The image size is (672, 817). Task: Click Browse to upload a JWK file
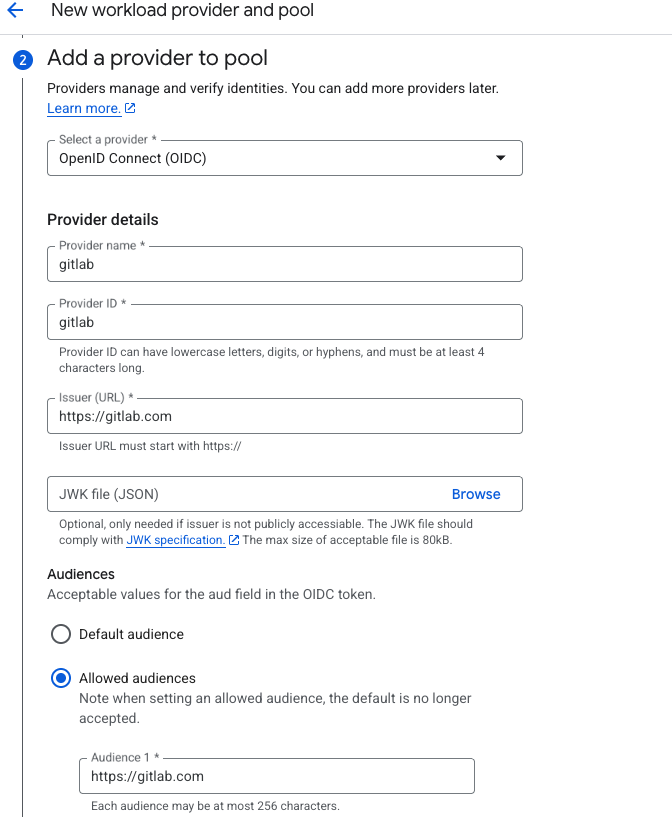(x=476, y=494)
